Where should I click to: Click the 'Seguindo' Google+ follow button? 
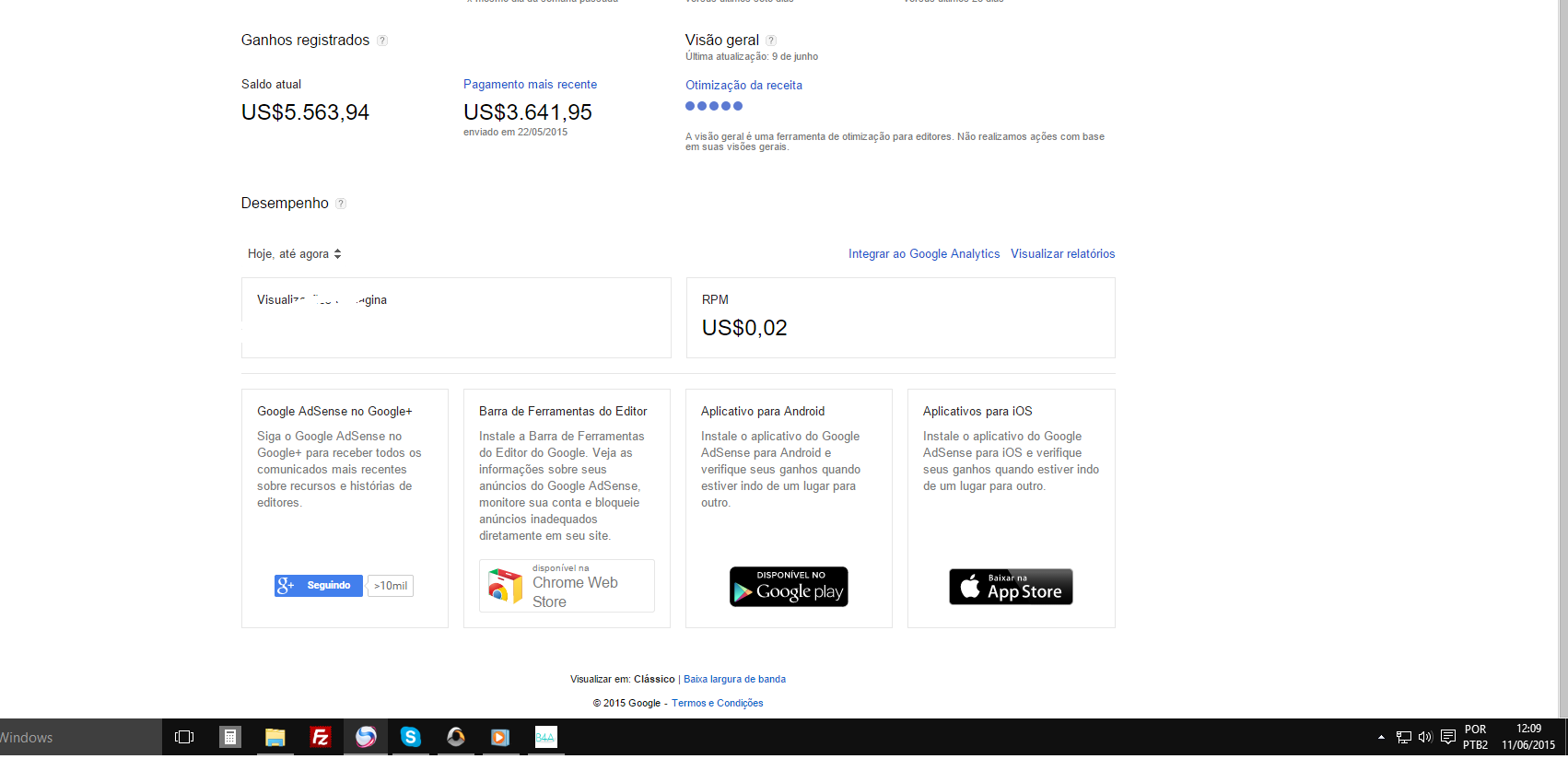(319, 585)
